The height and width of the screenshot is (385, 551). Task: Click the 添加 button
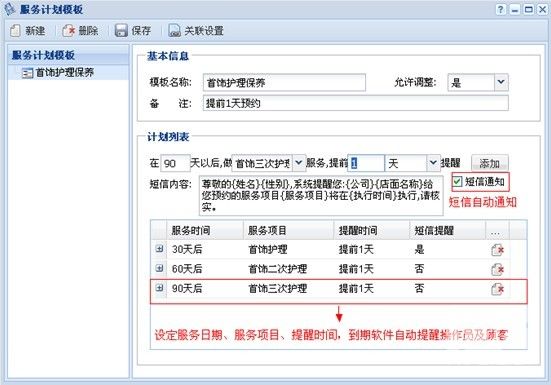click(490, 163)
